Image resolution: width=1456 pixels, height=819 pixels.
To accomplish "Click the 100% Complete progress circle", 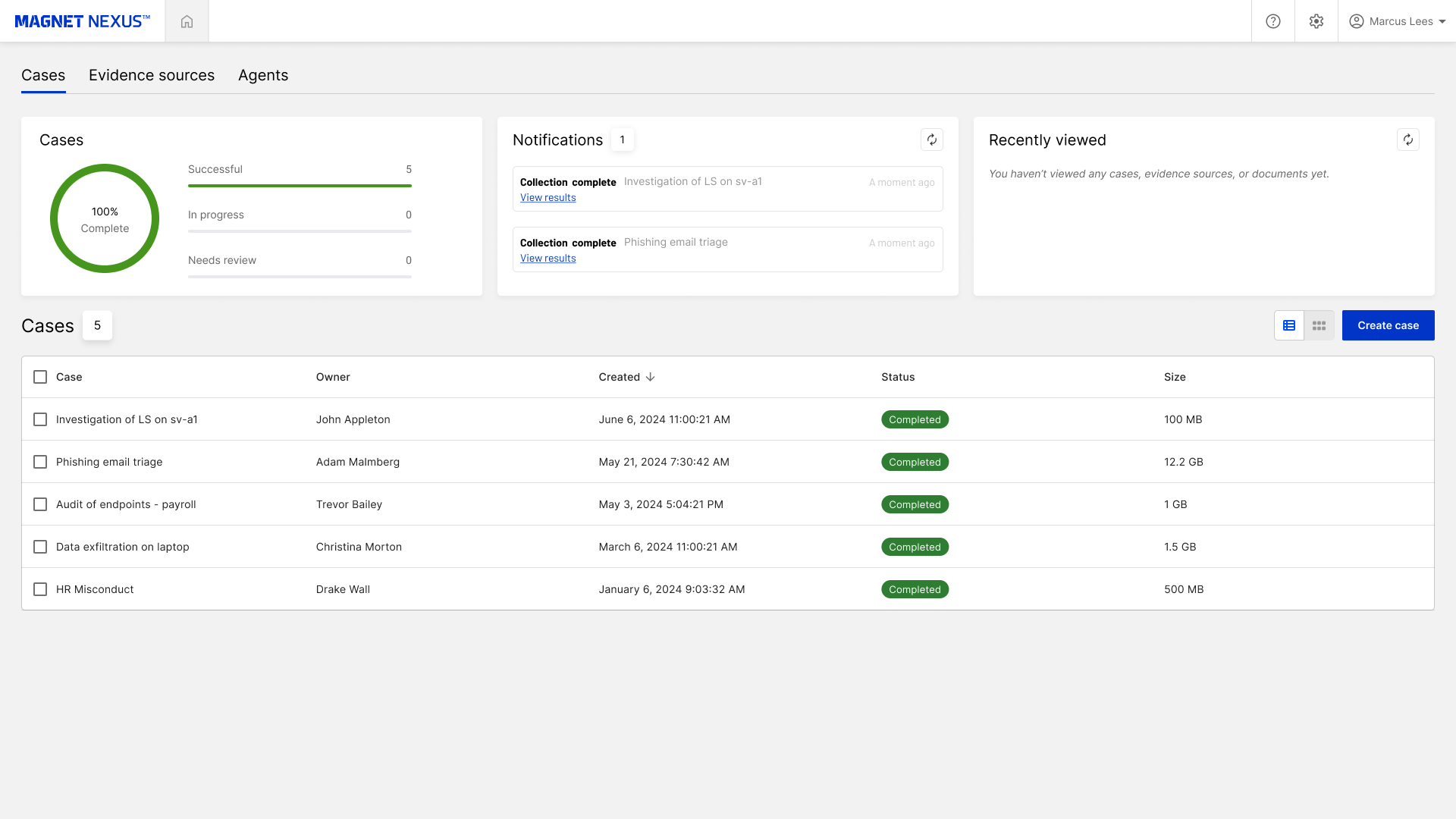I will (105, 218).
